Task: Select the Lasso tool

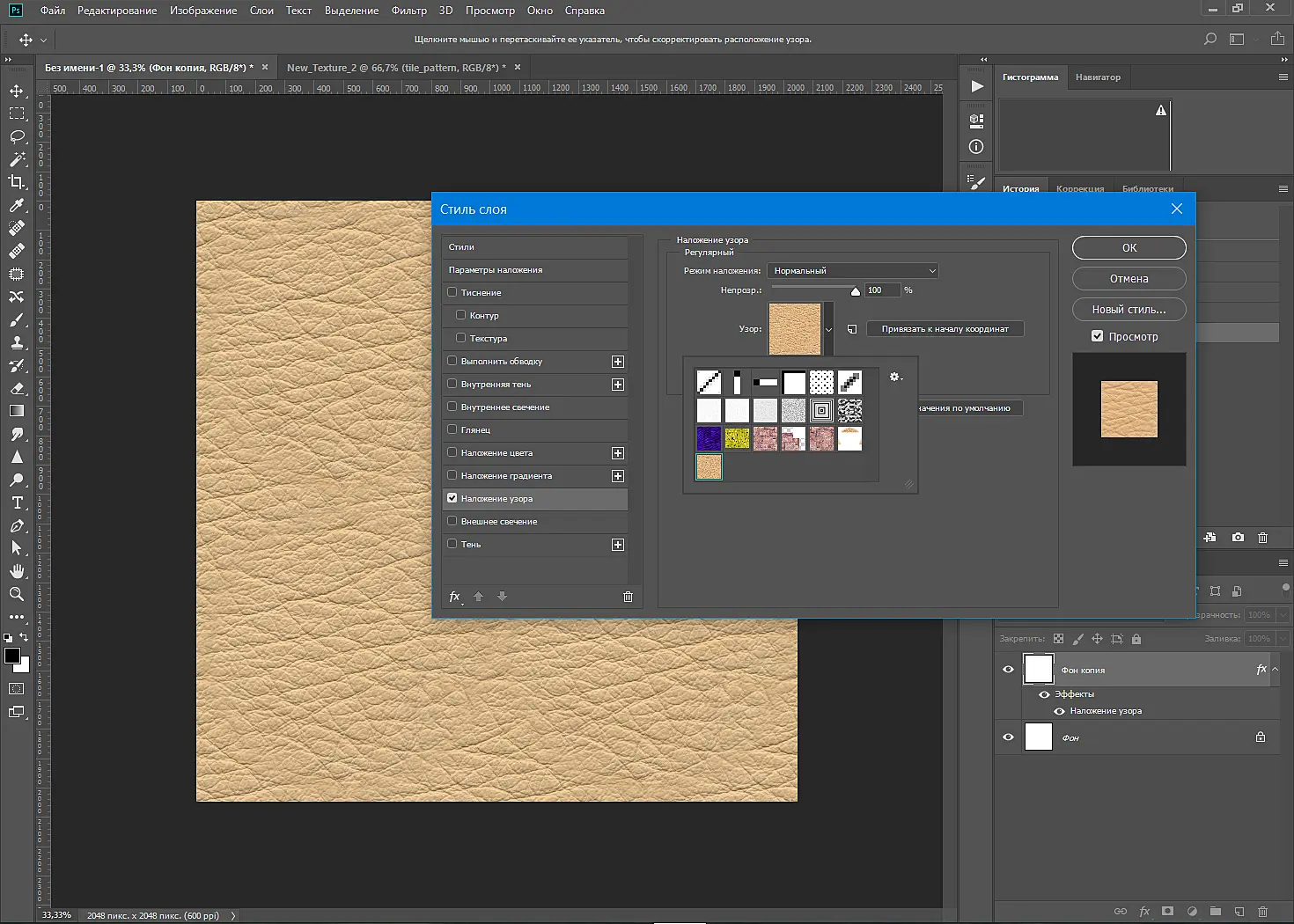Action: pos(17,136)
